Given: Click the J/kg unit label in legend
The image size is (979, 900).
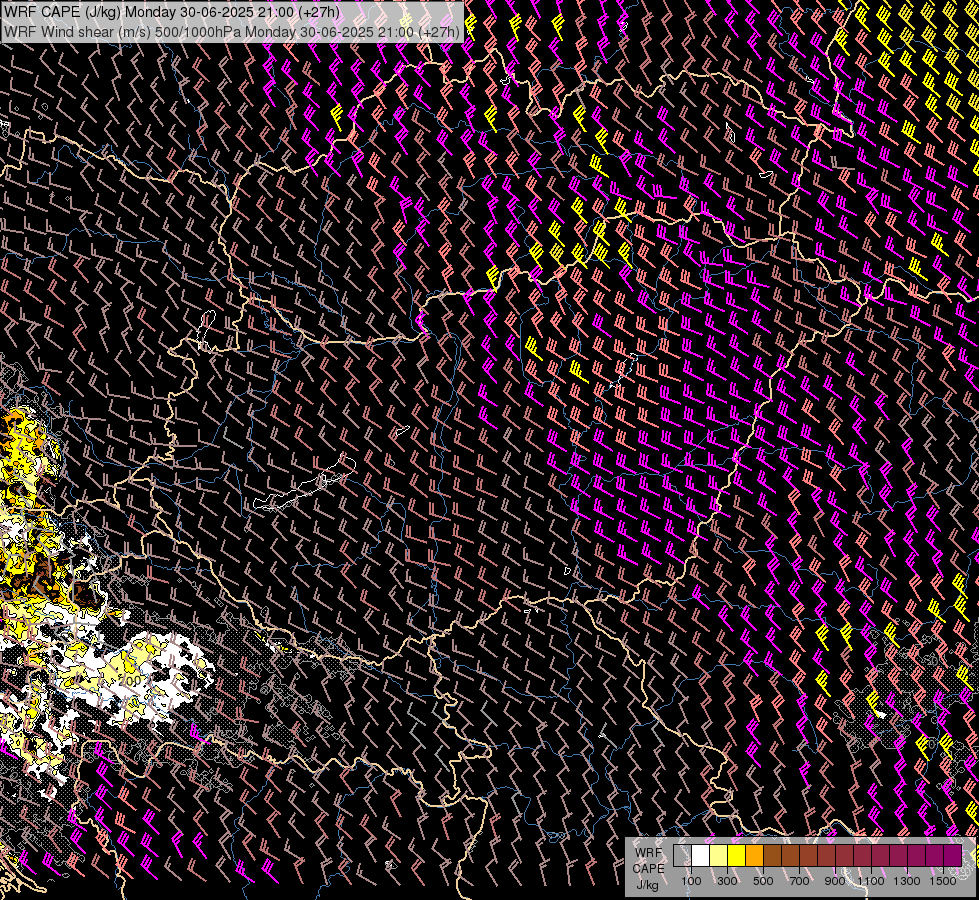Looking at the screenshot, I should tap(647, 886).
